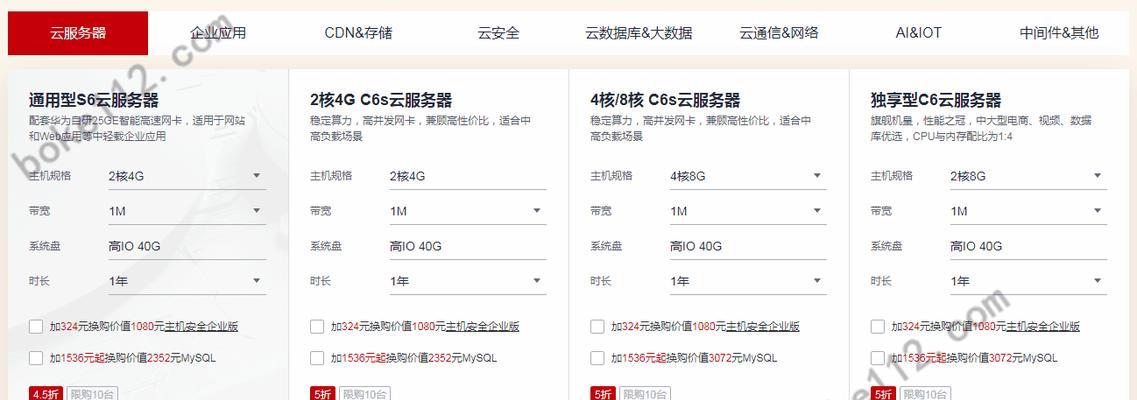Click the 独享型C6云服务器 title
The image size is (1137, 400).
[936, 100]
